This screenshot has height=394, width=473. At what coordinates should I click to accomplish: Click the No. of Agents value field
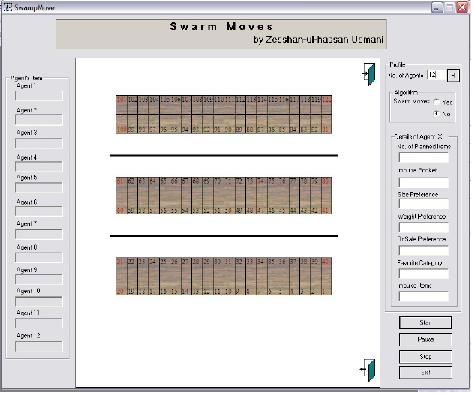436,75
